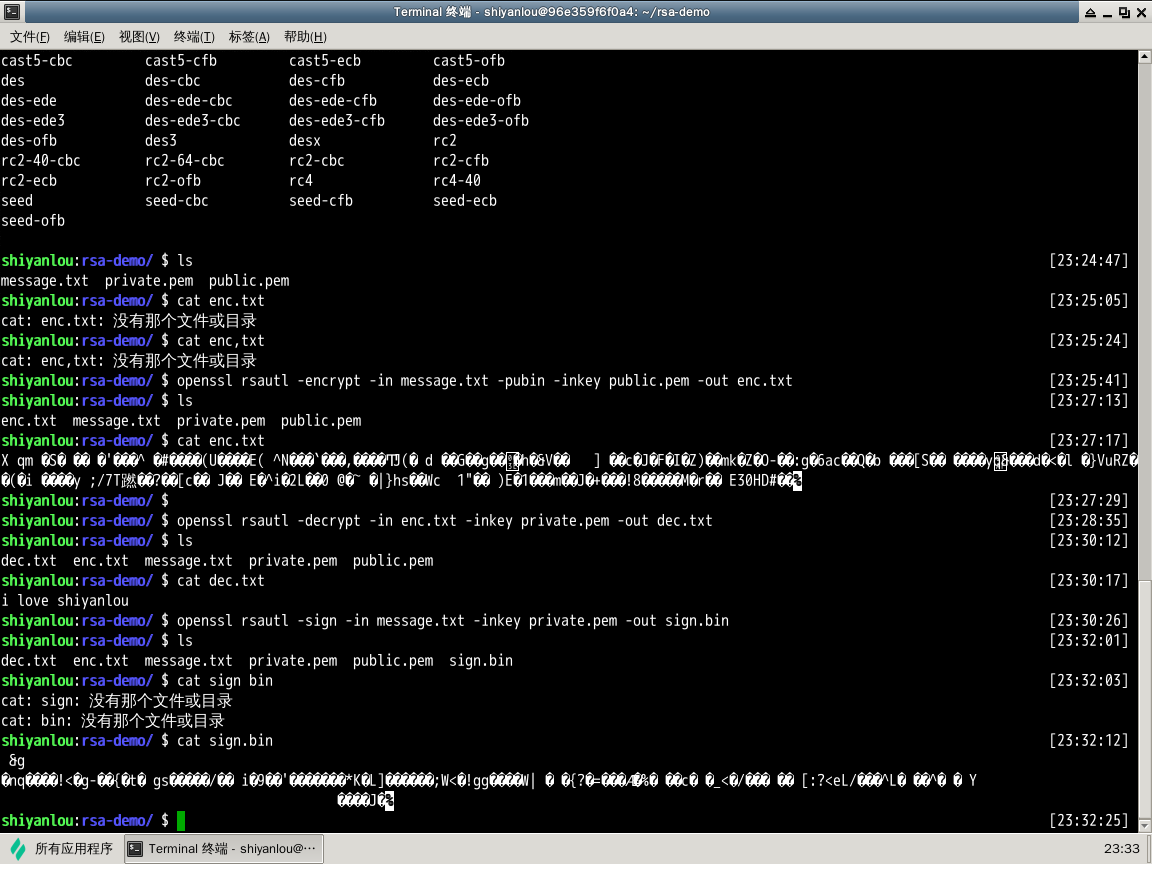The width and height of the screenshot is (1152, 896).
Task: Maximize the terminal window
Action: pos(1124,12)
